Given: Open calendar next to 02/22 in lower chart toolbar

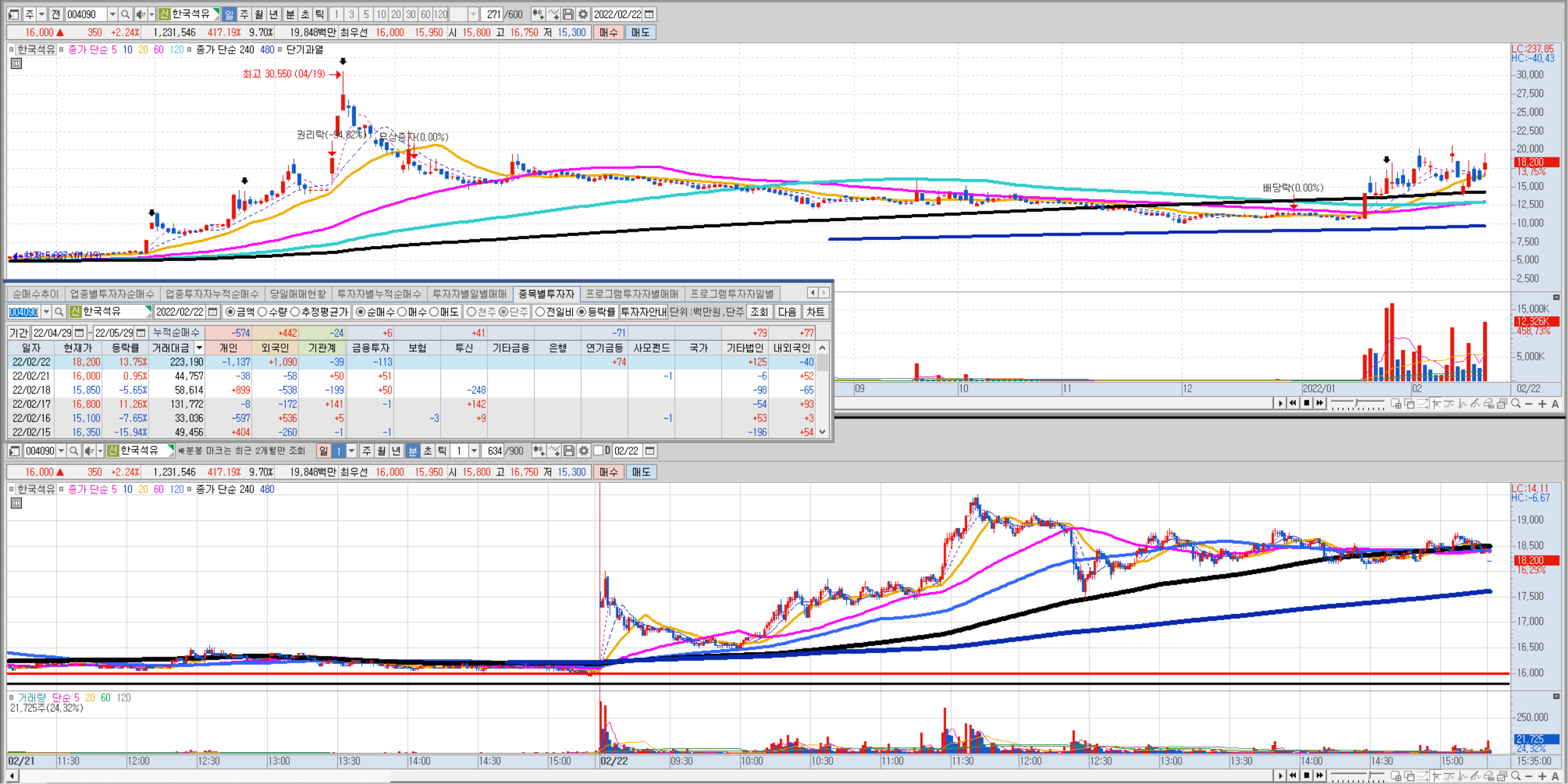Looking at the screenshot, I should click(649, 450).
